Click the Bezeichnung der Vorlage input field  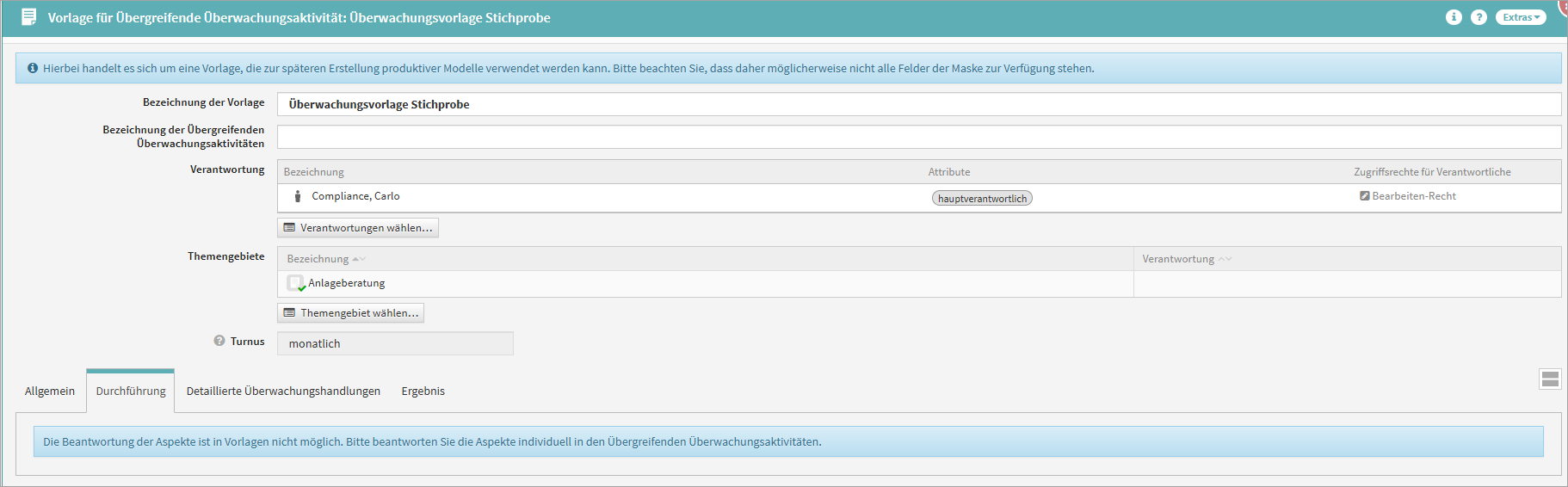[918, 104]
